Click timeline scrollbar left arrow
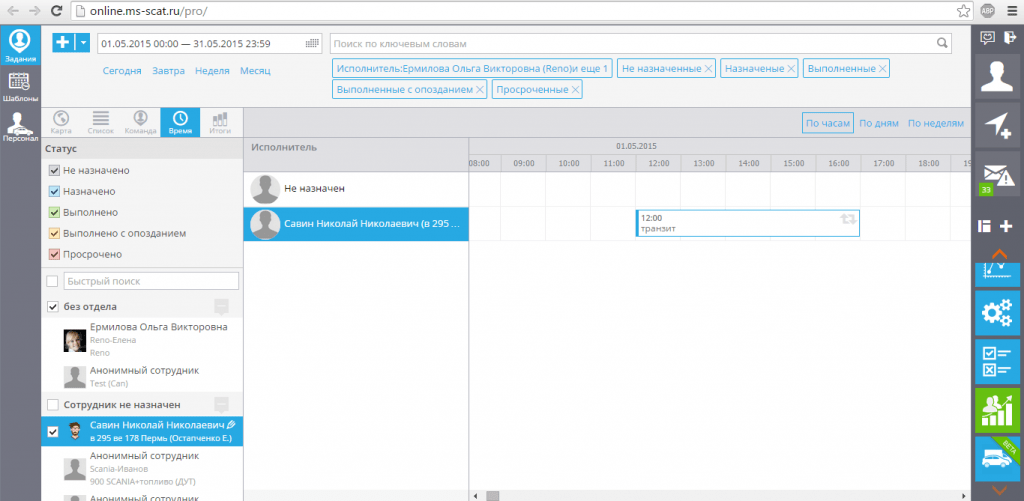Screen dimensions: 1024x501 pyautogui.click(x=475, y=496)
